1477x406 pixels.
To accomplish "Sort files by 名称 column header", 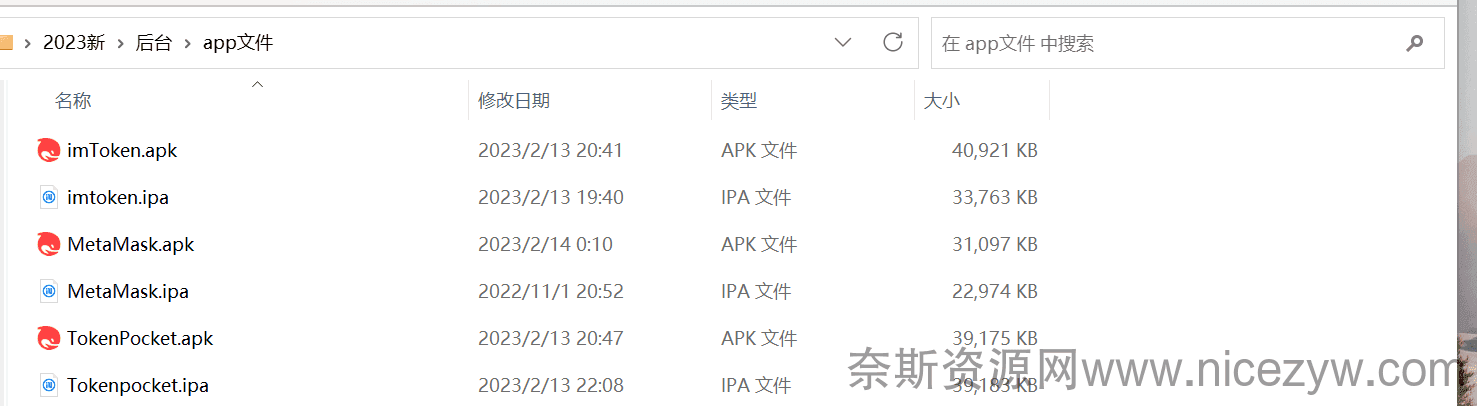I will pos(73,101).
